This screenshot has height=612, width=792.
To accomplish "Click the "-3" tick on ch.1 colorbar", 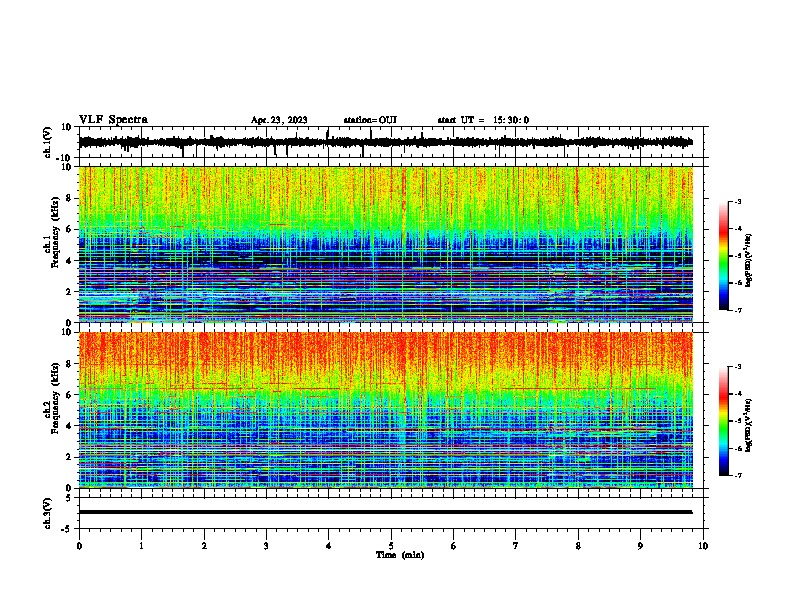I will pyautogui.click(x=737, y=202).
